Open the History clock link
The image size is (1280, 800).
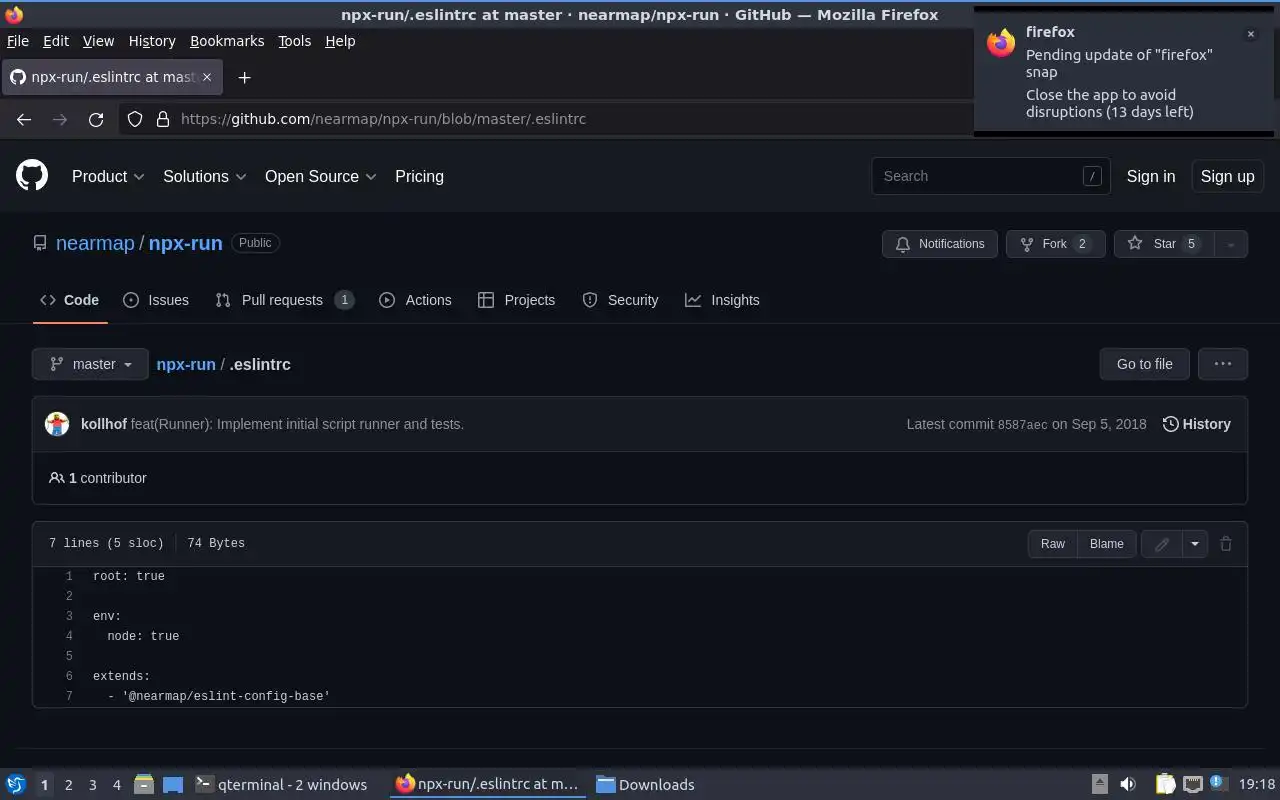pyautogui.click(x=1196, y=424)
